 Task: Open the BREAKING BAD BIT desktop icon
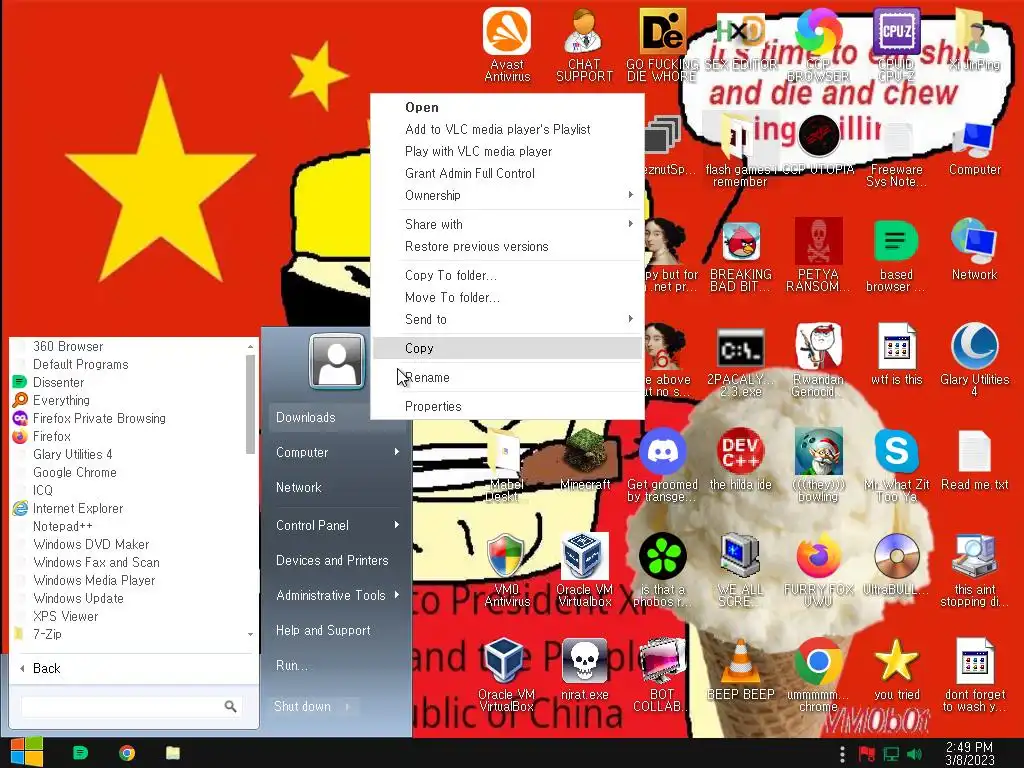point(741,255)
